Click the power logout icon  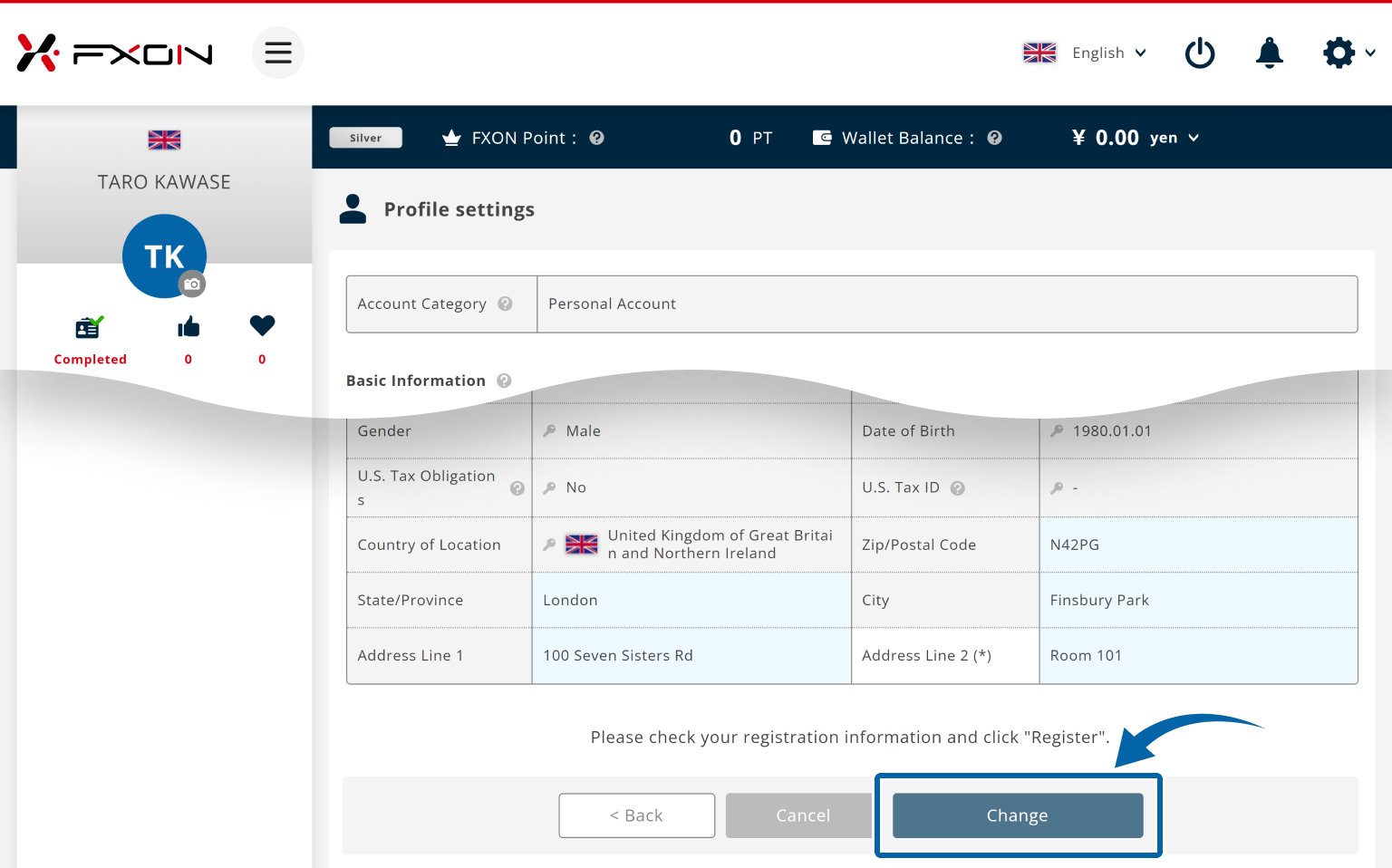[x=1200, y=53]
